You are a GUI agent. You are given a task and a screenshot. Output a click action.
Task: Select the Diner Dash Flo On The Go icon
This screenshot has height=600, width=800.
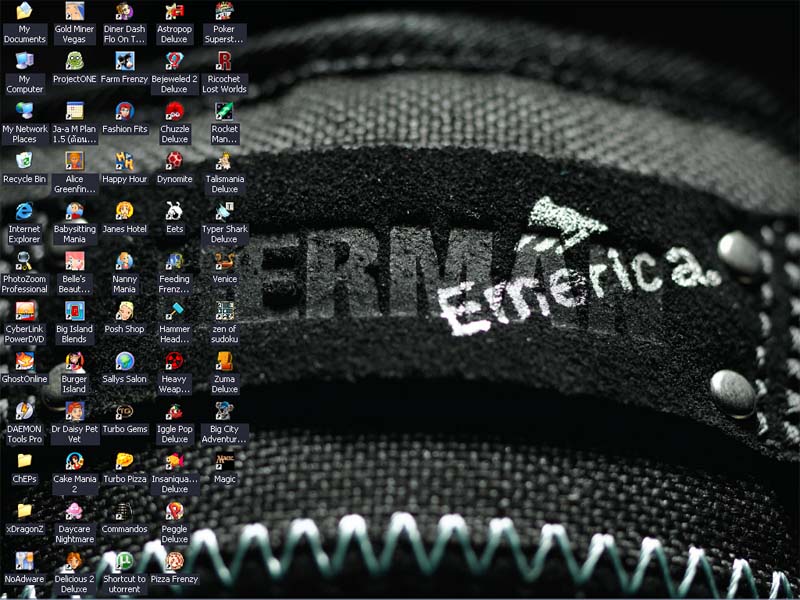pos(124,11)
